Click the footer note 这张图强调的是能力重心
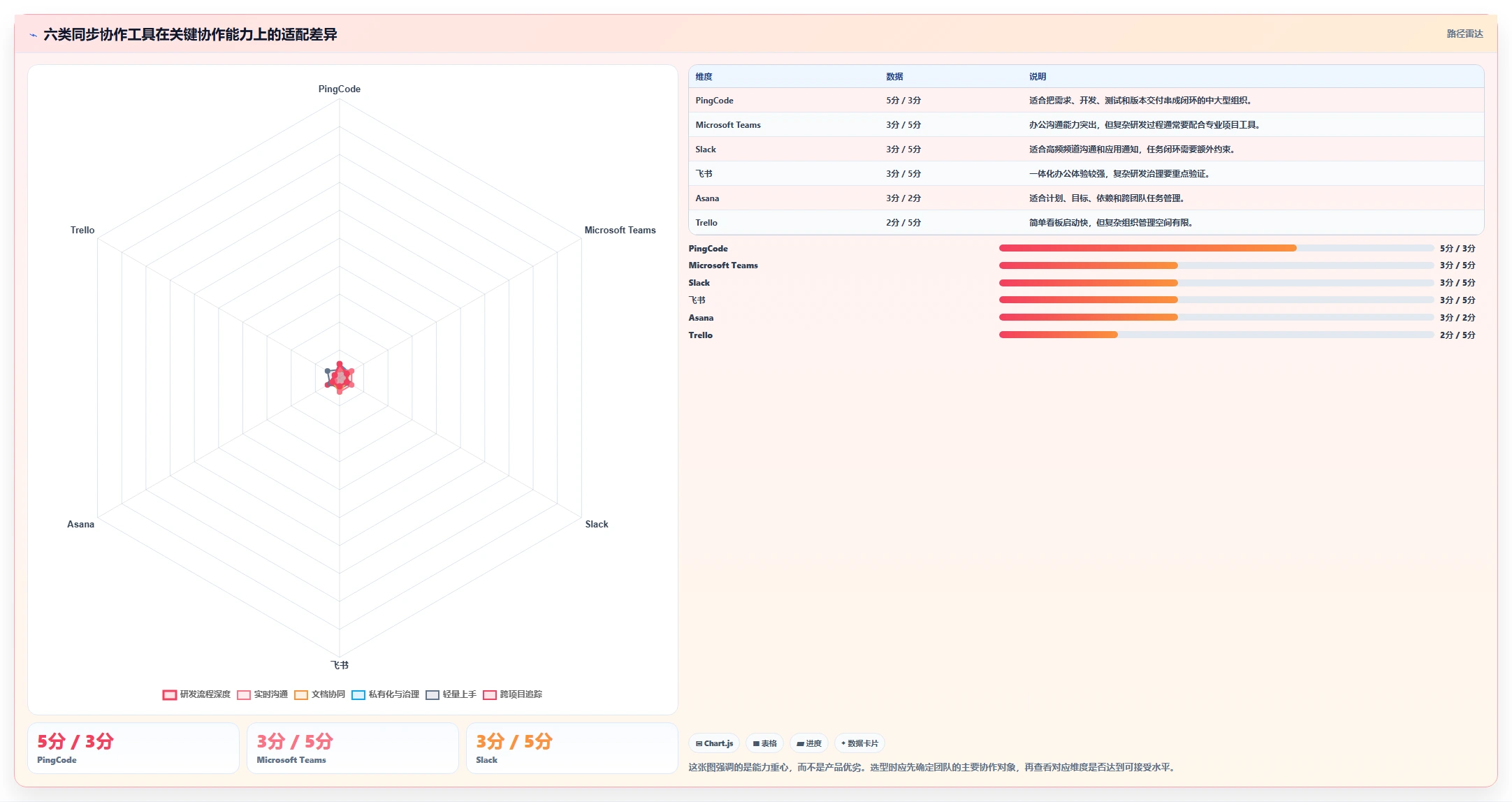 click(933, 767)
